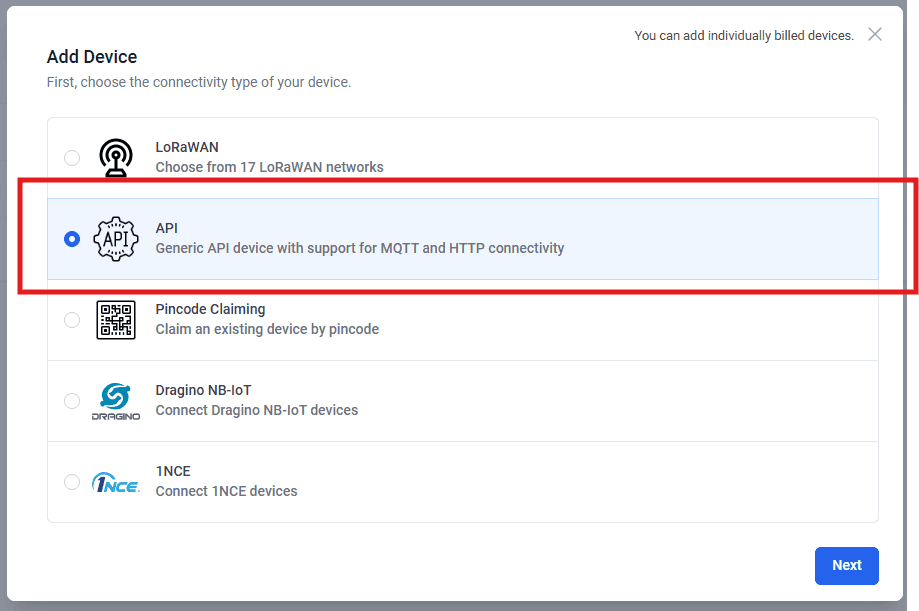Click the 1NCE logo icon
The height and width of the screenshot is (611, 919).
[x=116, y=483]
